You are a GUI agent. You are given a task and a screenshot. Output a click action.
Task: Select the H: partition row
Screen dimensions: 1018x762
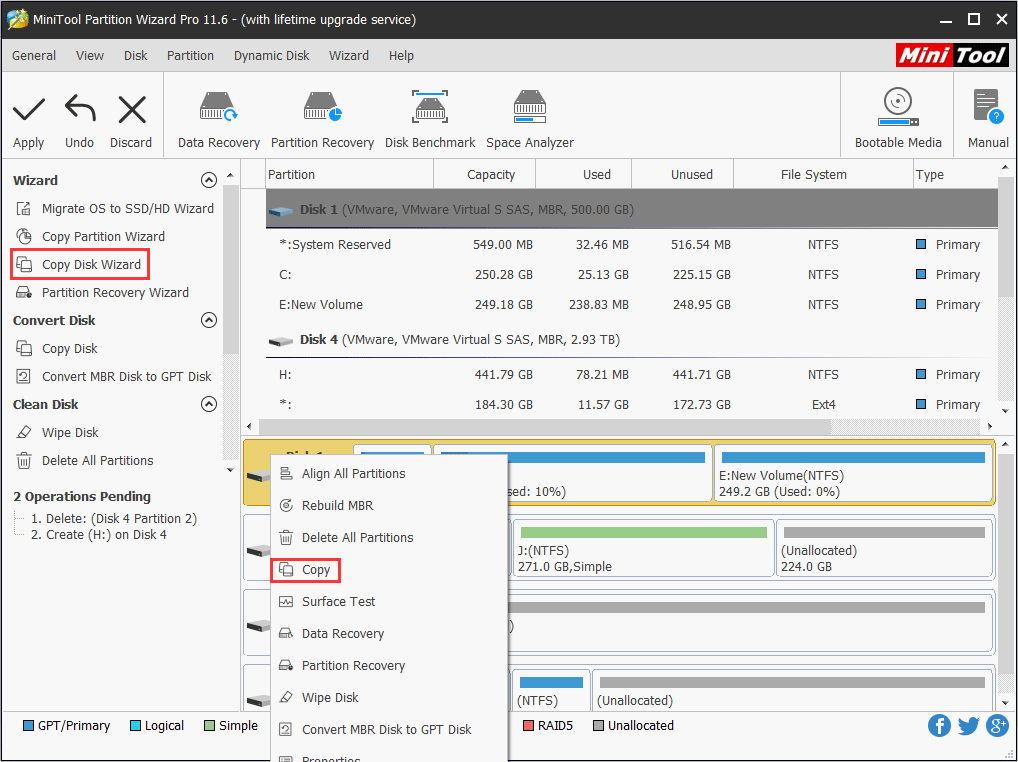[x=632, y=375]
